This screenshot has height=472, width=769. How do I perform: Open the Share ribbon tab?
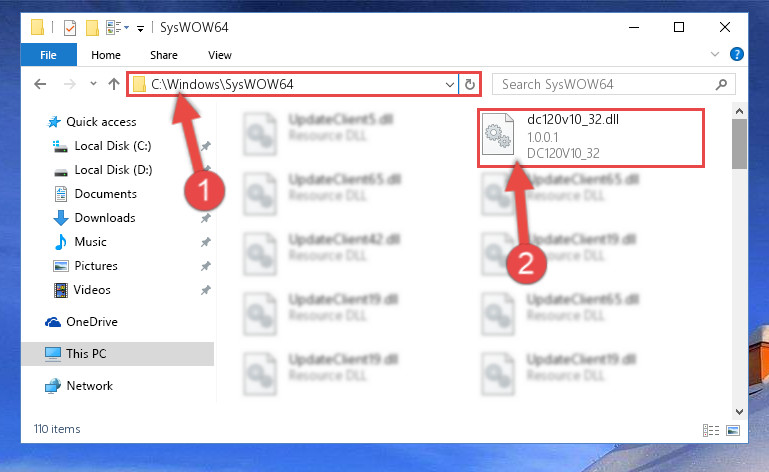click(x=164, y=55)
